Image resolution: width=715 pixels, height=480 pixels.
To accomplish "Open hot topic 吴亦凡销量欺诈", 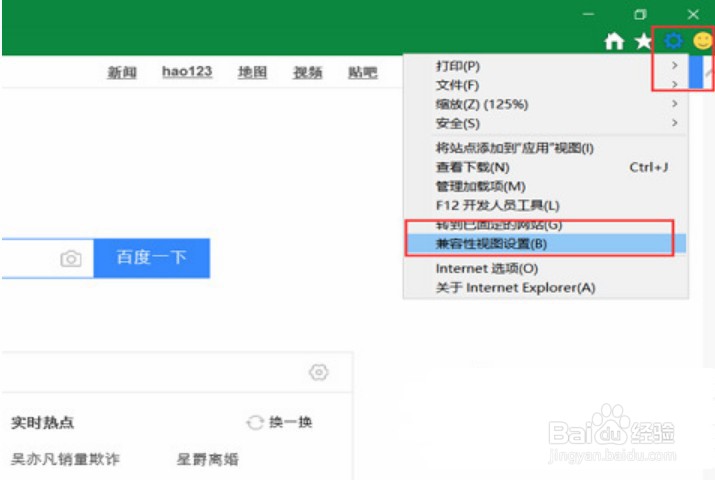I will pyautogui.click(x=65, y=459).
